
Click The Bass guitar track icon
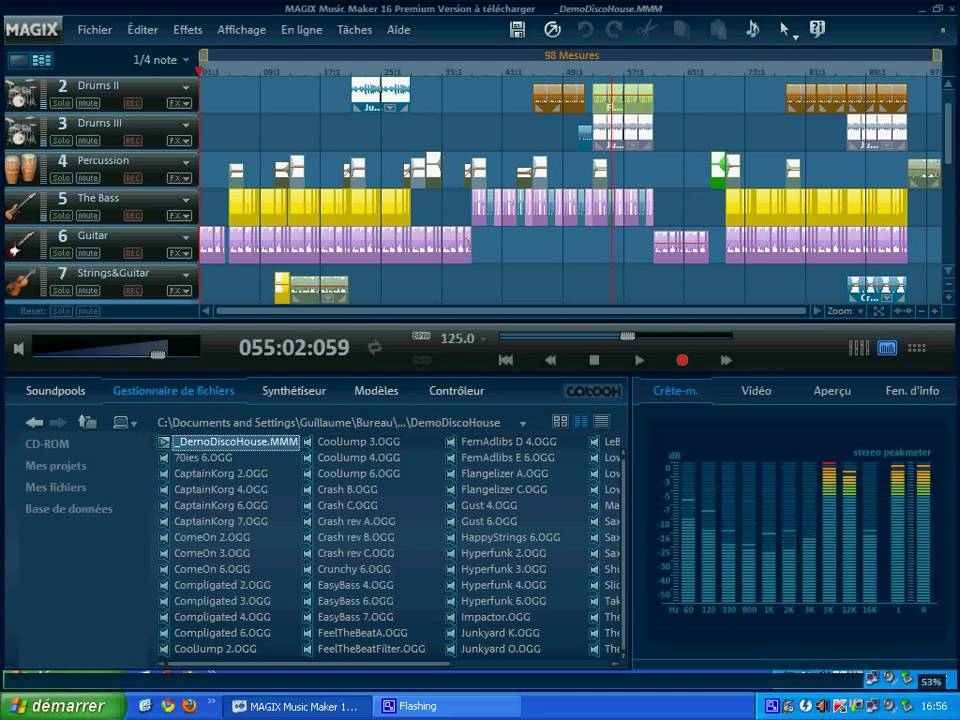[x=21, y=206]
